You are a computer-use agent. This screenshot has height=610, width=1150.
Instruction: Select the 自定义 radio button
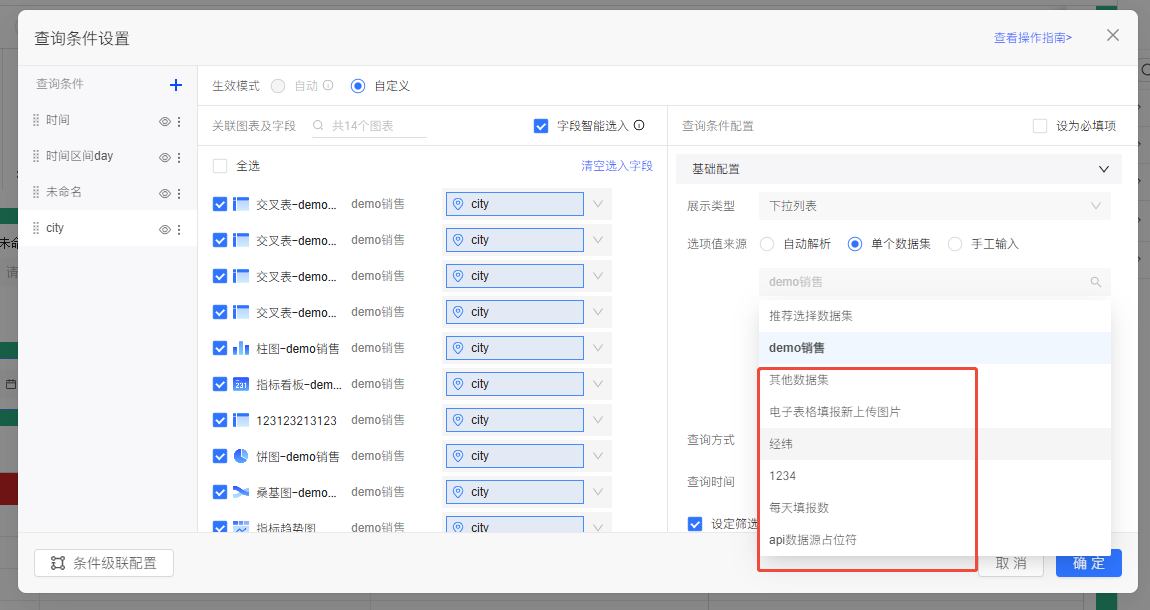pos(358,86)
